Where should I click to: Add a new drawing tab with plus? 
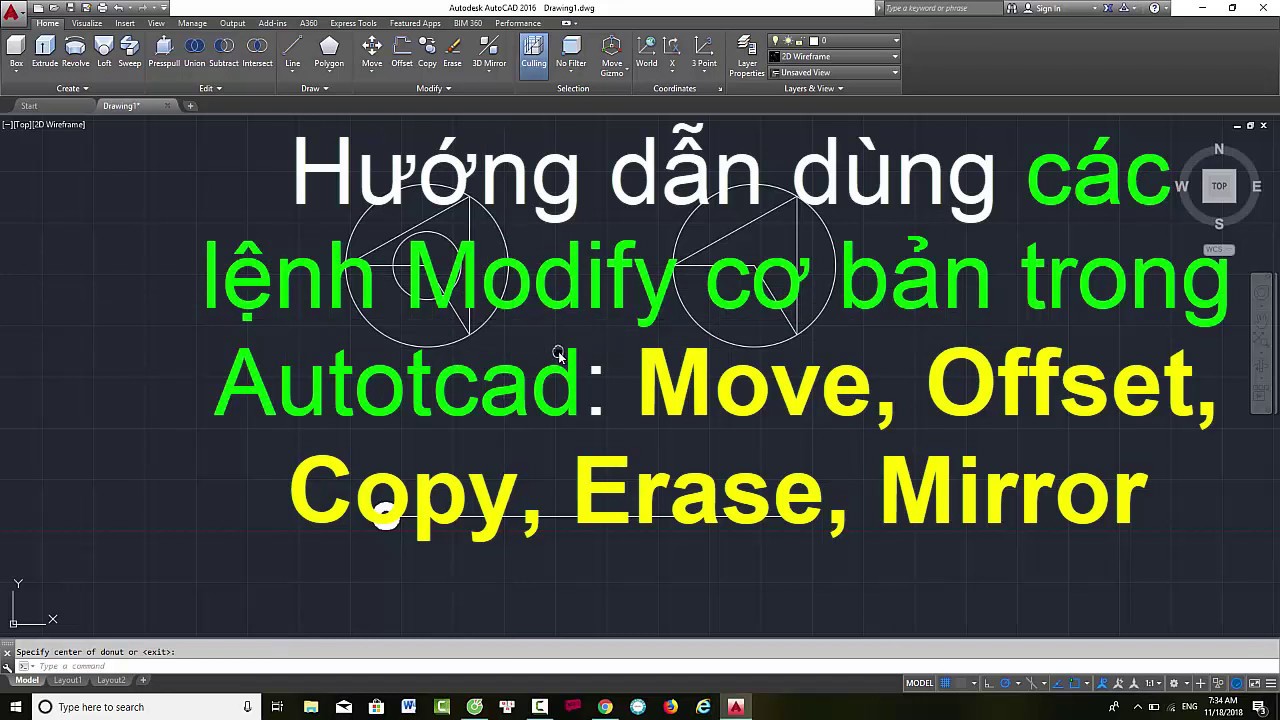point(190,106)
